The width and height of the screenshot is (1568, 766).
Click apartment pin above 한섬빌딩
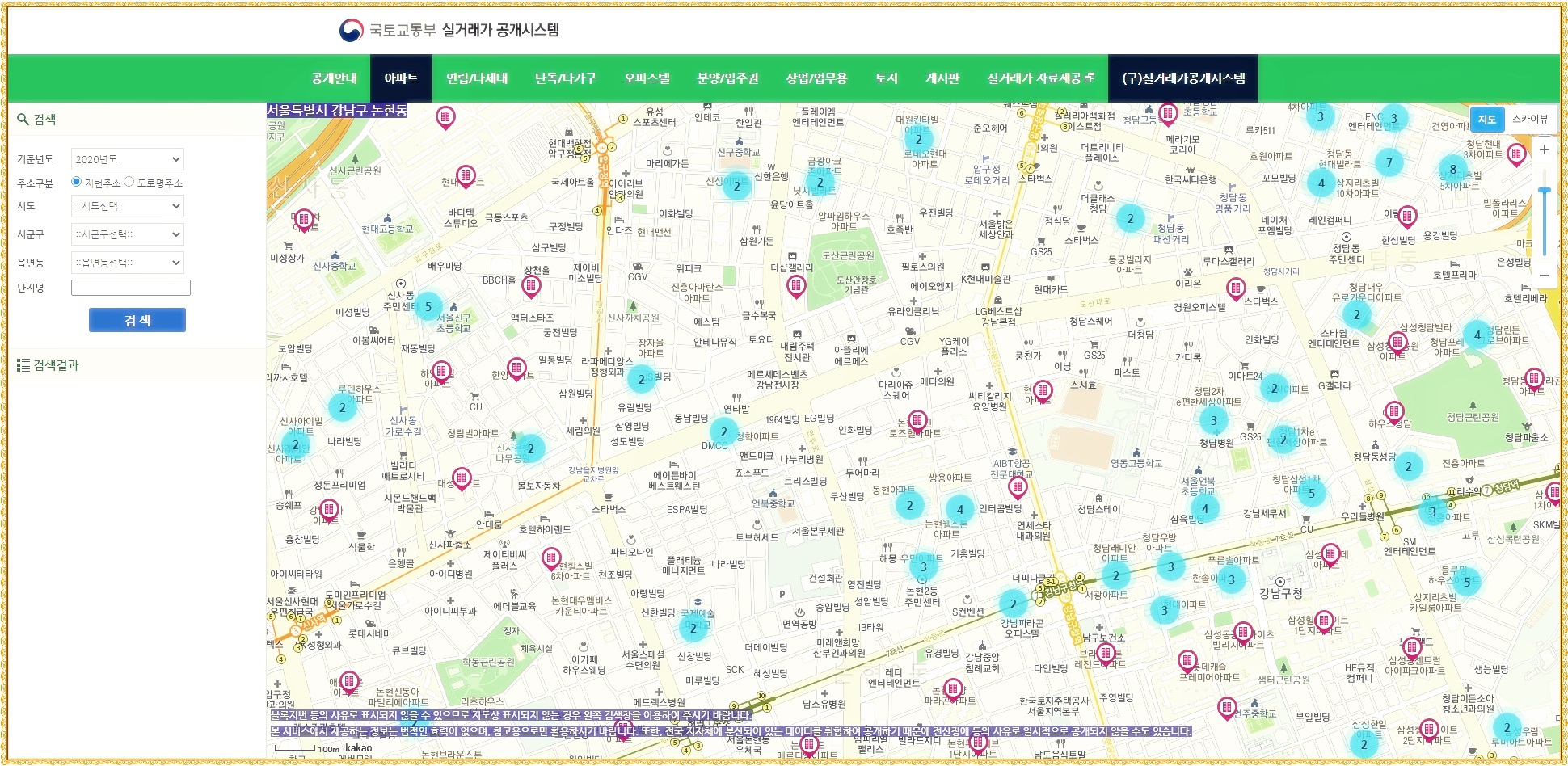tap(1407, 216)
